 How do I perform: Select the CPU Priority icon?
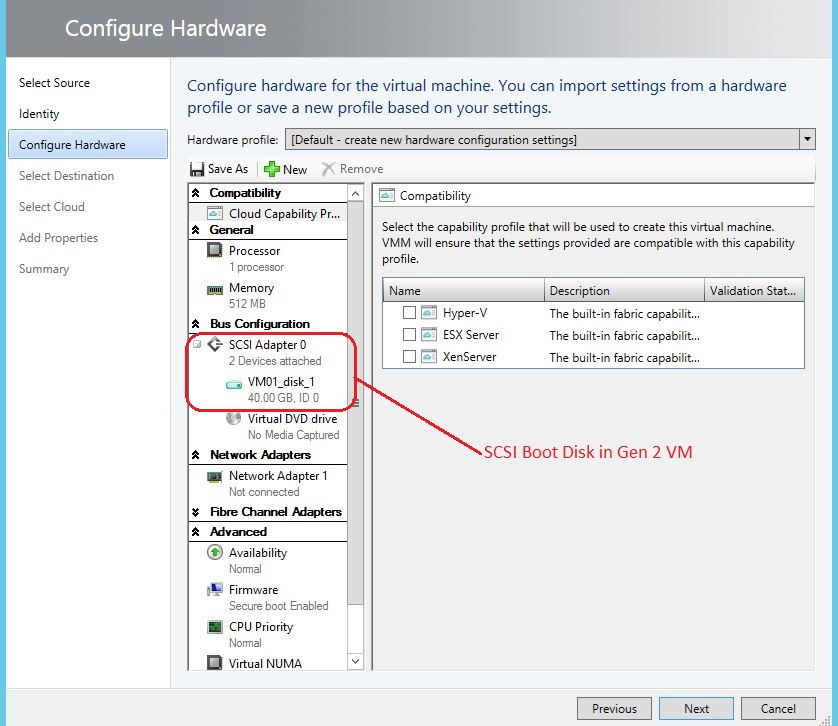[x=215, y=626]
